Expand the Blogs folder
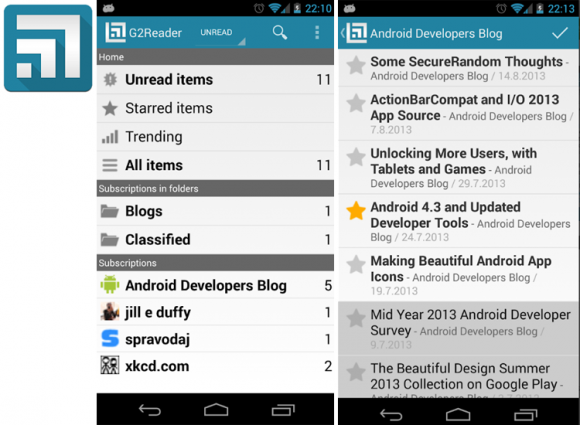The image size is (580, 425). coord(215,211)
